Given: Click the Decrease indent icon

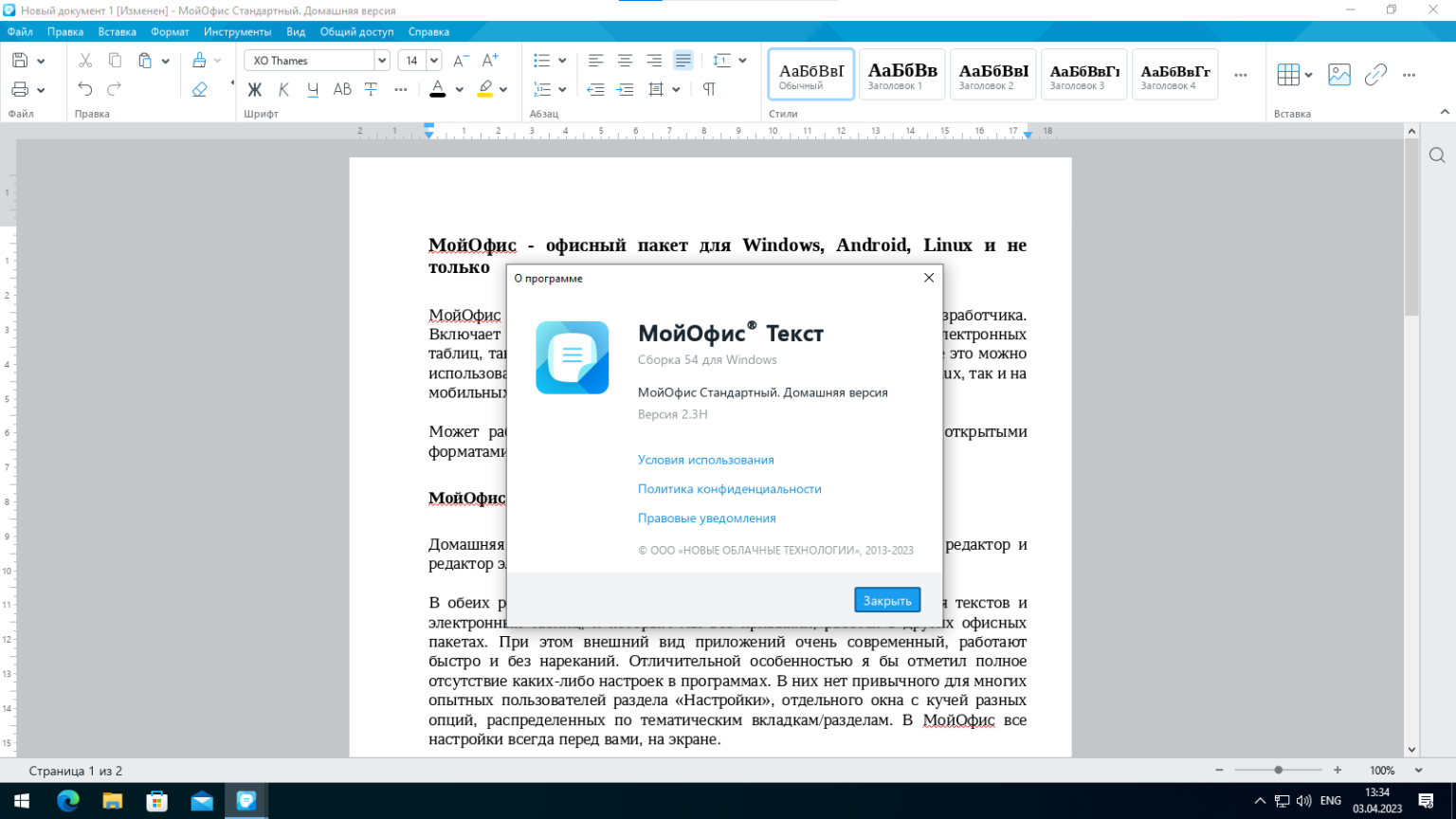Looking at the screenshot, I should pos(595,89).
